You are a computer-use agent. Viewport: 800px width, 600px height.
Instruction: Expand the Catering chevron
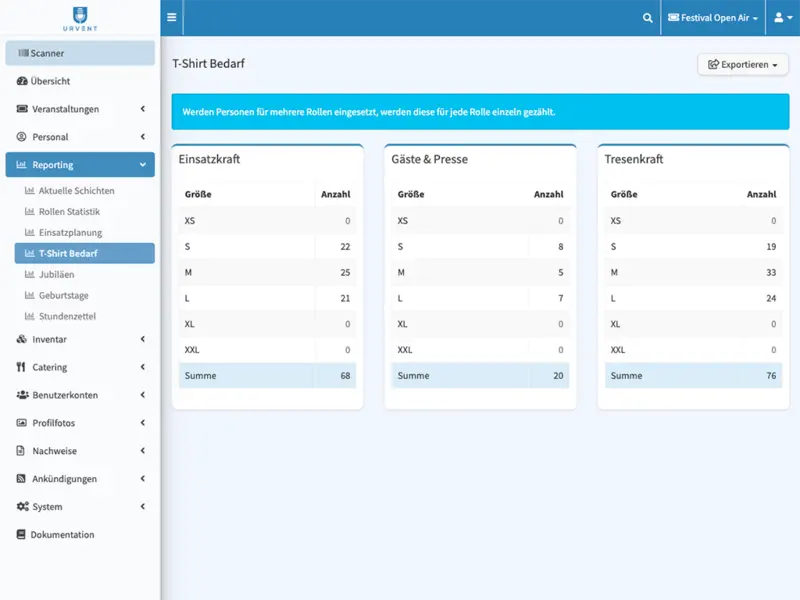click(143, 367)
